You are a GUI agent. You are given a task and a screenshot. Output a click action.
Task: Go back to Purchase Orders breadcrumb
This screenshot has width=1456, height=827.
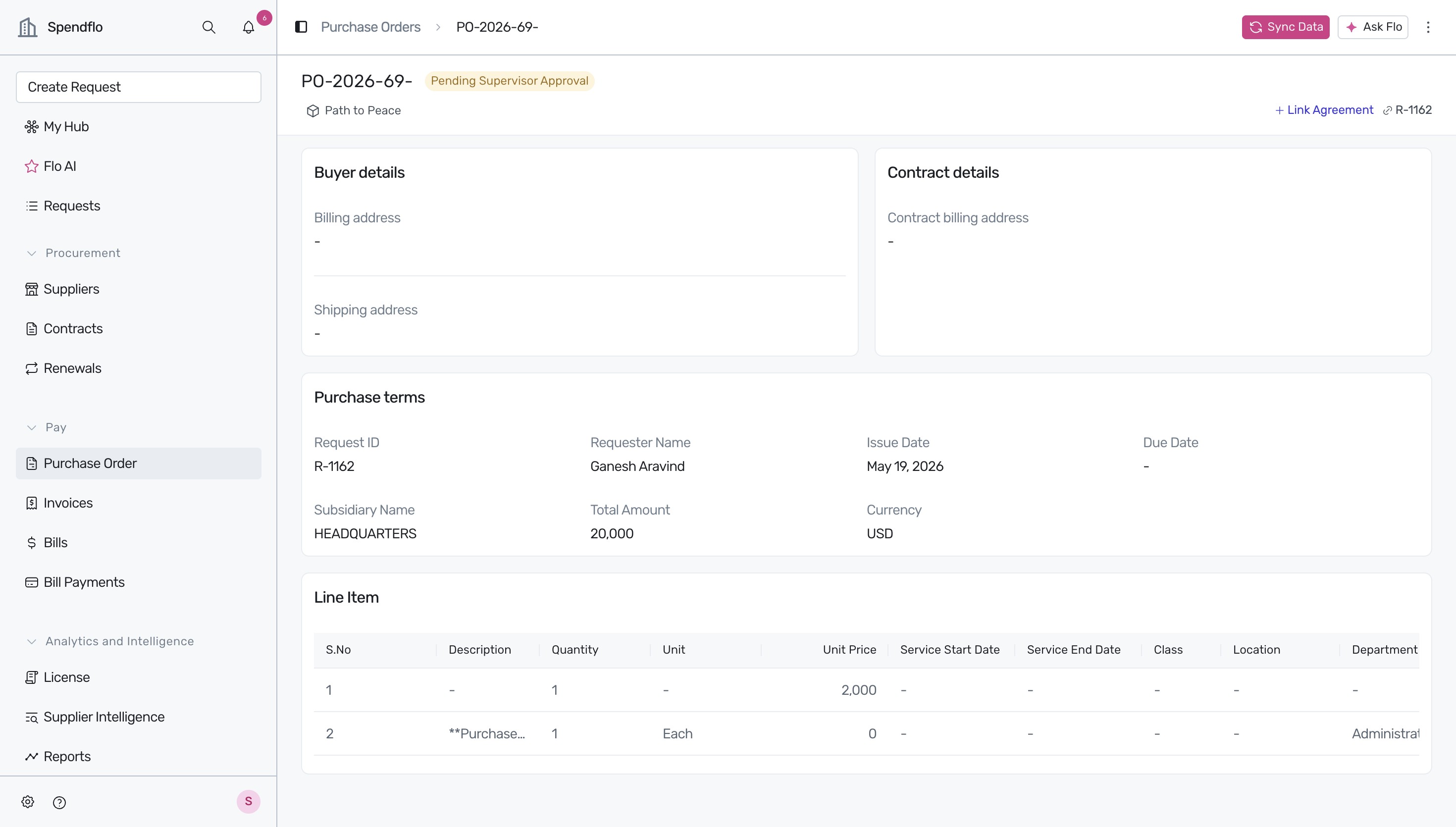[x=370, y=27]
